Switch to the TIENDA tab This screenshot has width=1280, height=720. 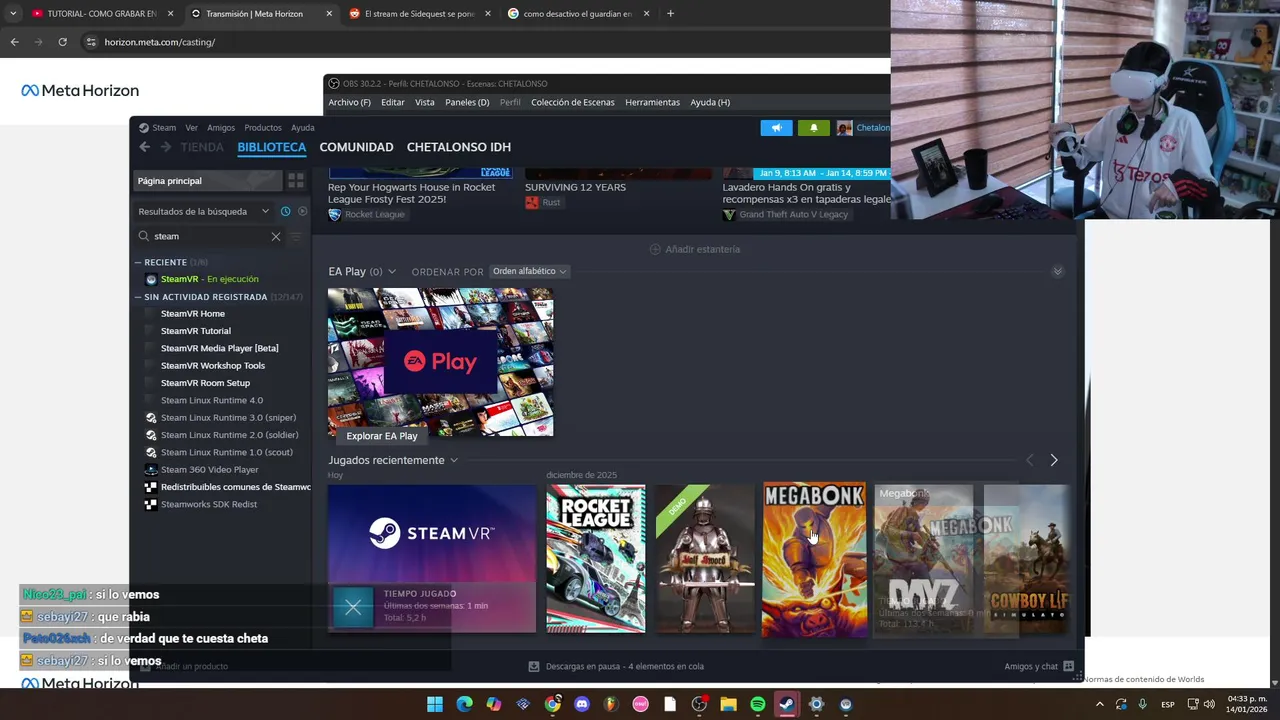coord(202,147)
